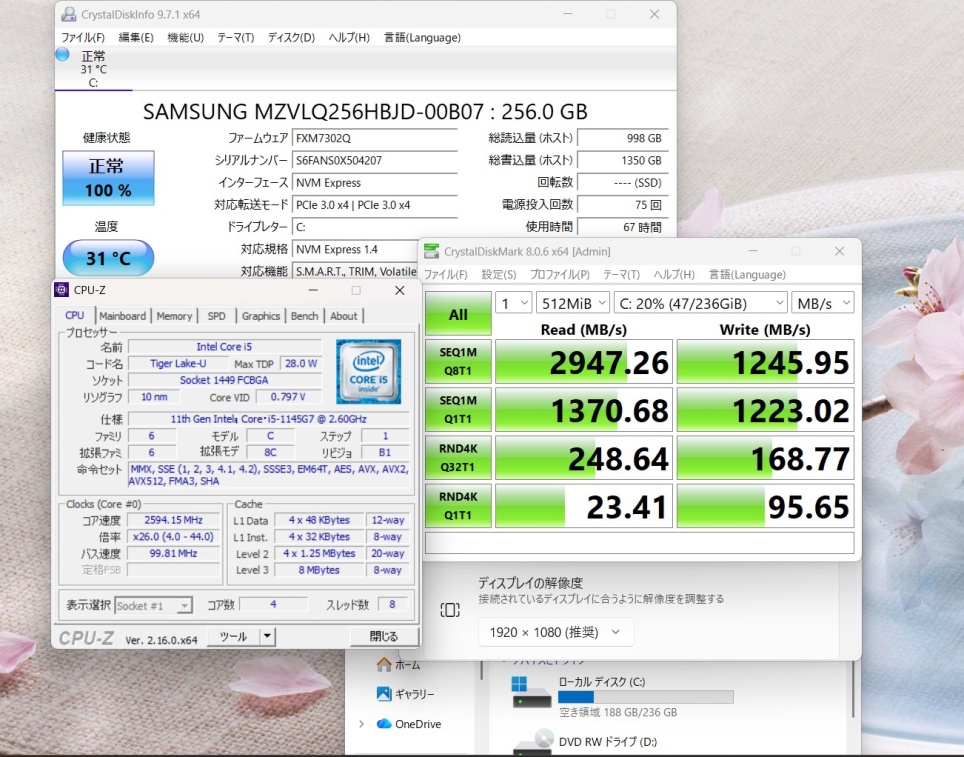Viewport: 964px width, 757px height.
Task: Open the test count dropdown showing 1
Action: click(x=513, y=303)
